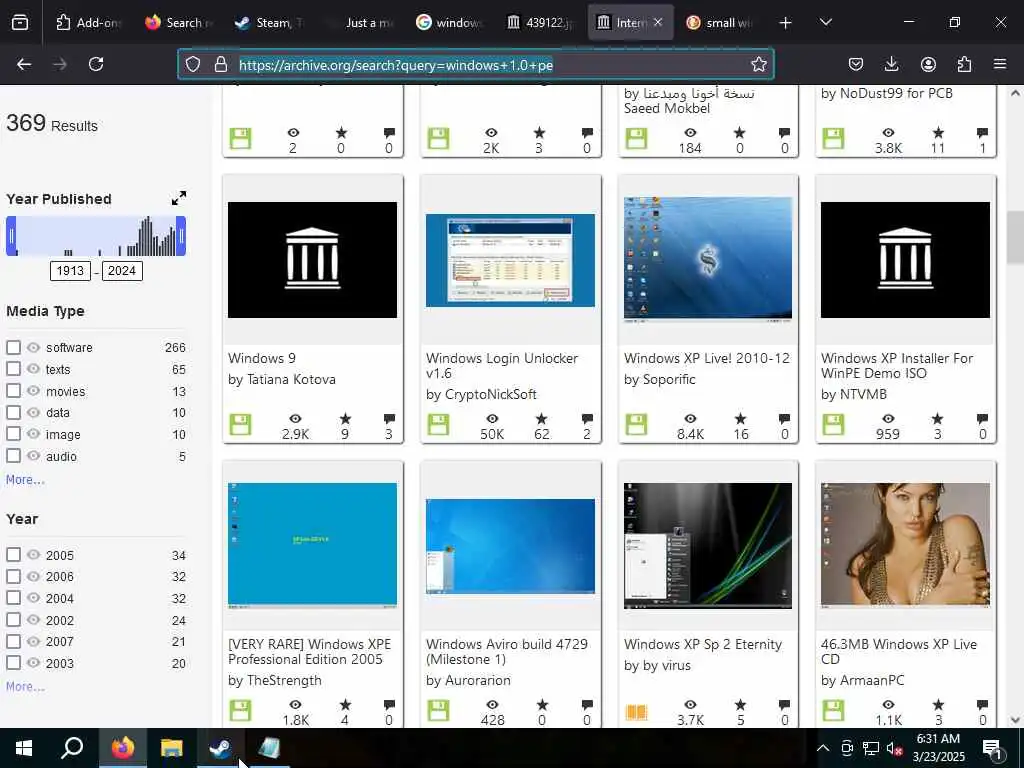
Task: Show more years via More link under Year
Action: pos(25,686)
